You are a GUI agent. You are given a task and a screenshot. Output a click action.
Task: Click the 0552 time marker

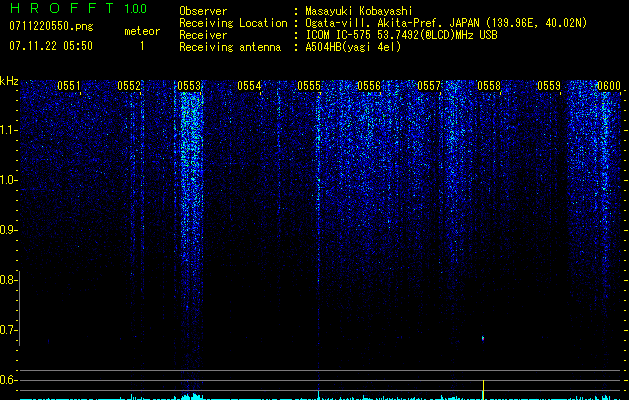(129, 86)
